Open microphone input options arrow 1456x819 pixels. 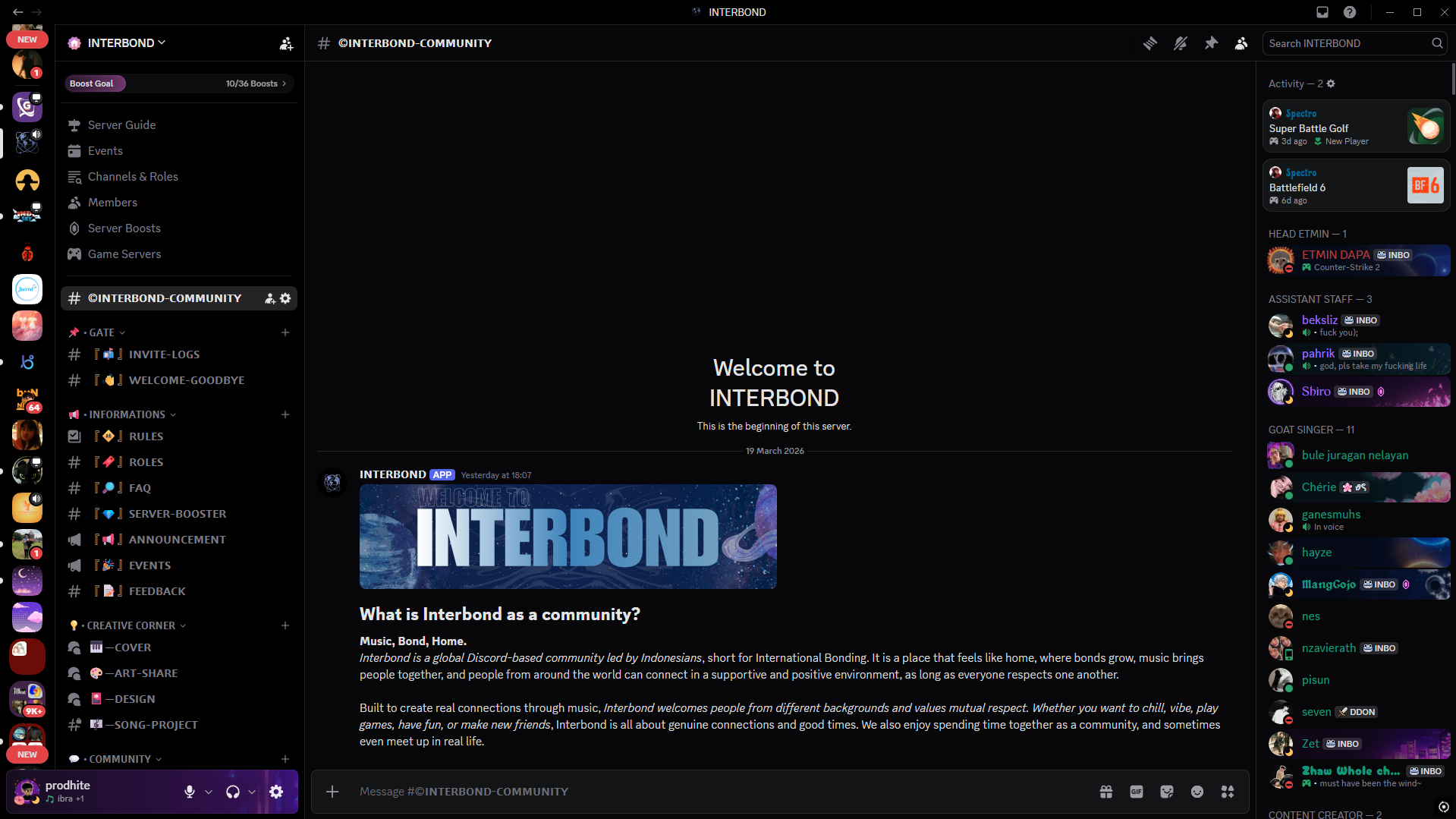click(x=209, y=792)
